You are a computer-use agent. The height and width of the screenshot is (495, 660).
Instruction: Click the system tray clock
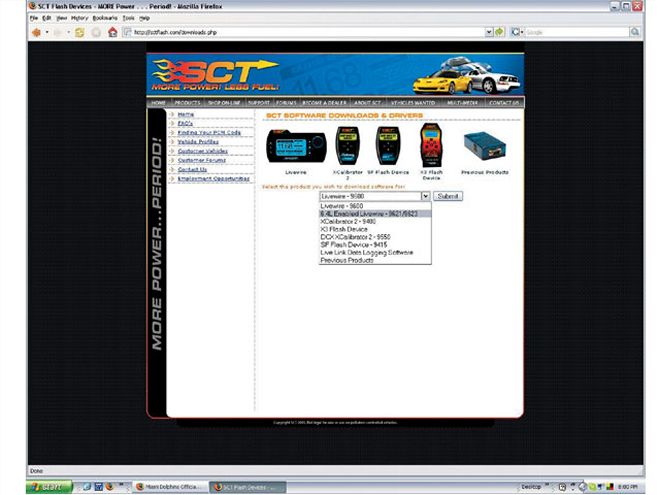point(628,487)
